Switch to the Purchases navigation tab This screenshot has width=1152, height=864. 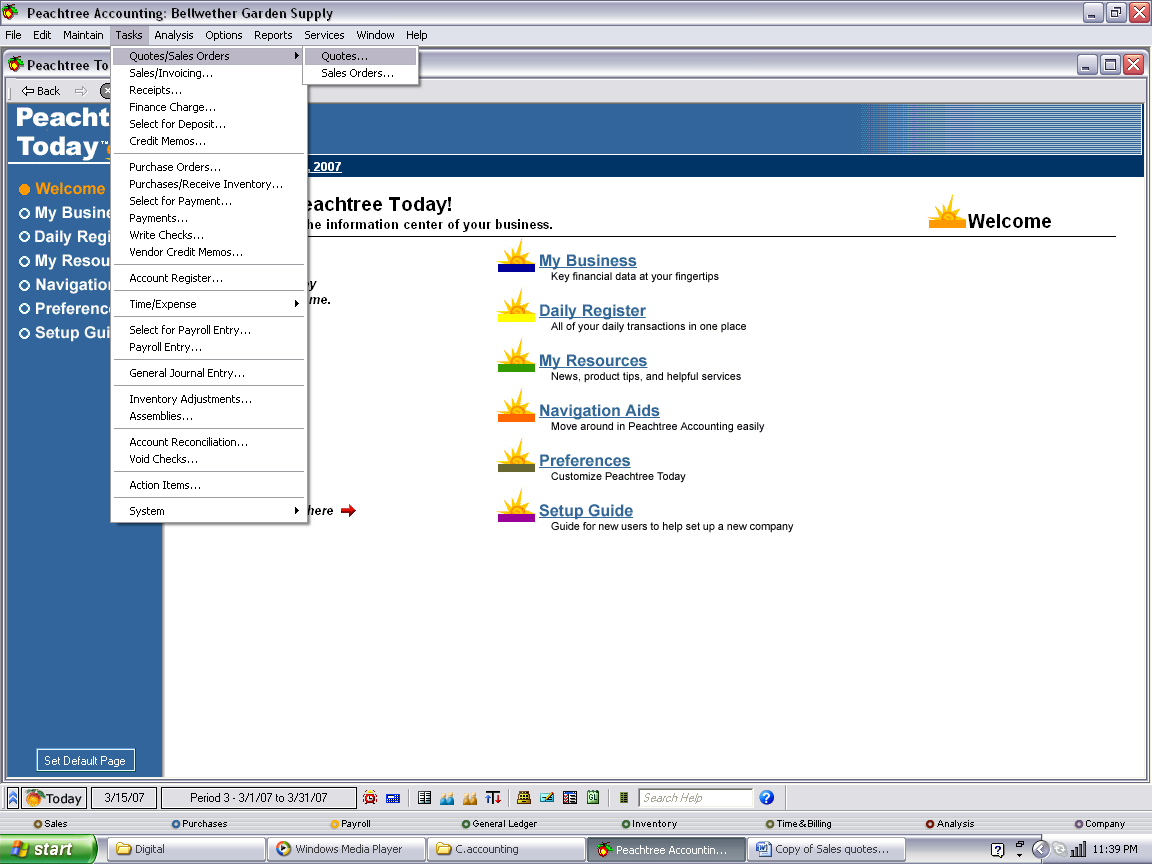(199, 824)
